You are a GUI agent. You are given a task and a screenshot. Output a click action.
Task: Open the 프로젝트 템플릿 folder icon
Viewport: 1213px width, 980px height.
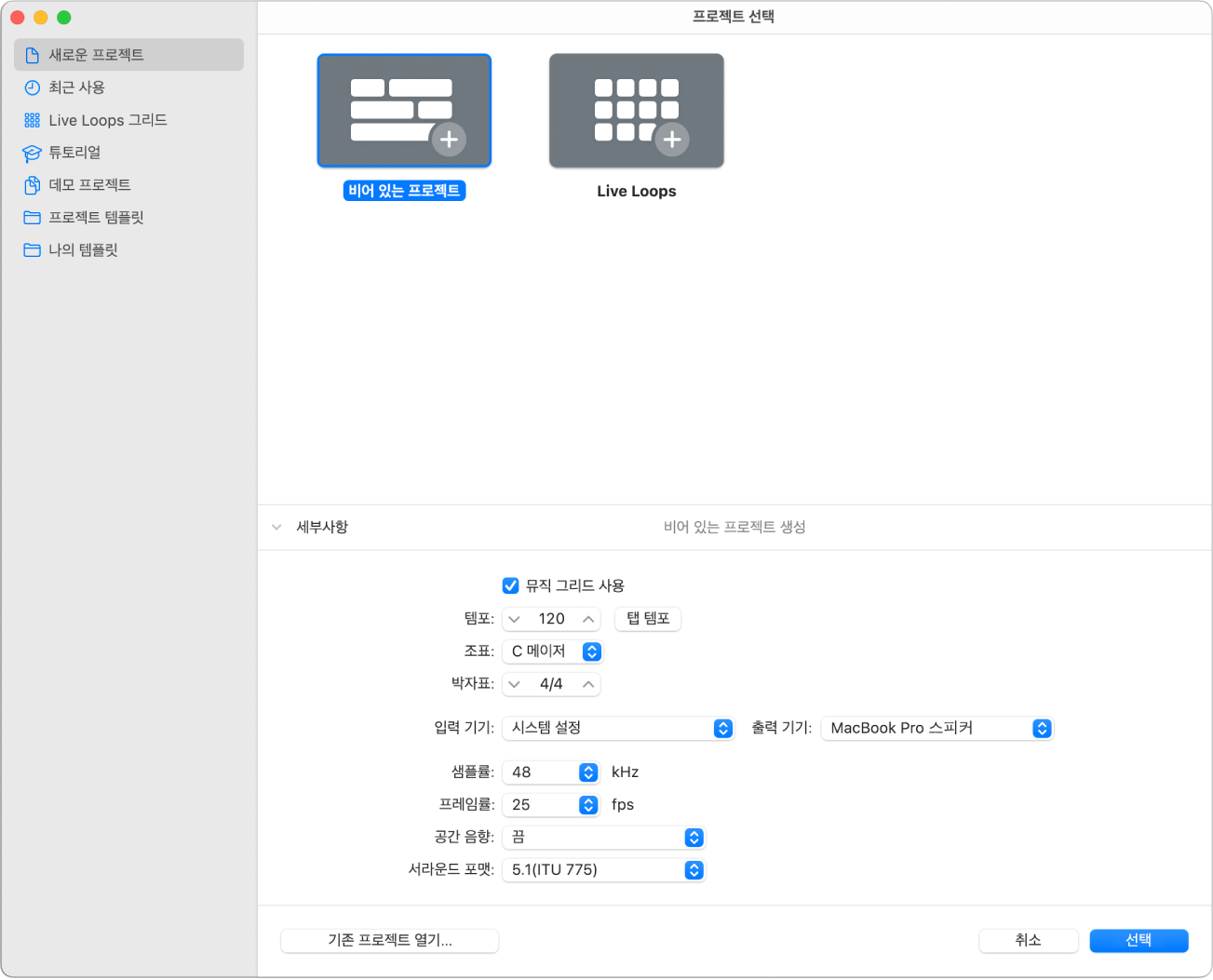33,218
